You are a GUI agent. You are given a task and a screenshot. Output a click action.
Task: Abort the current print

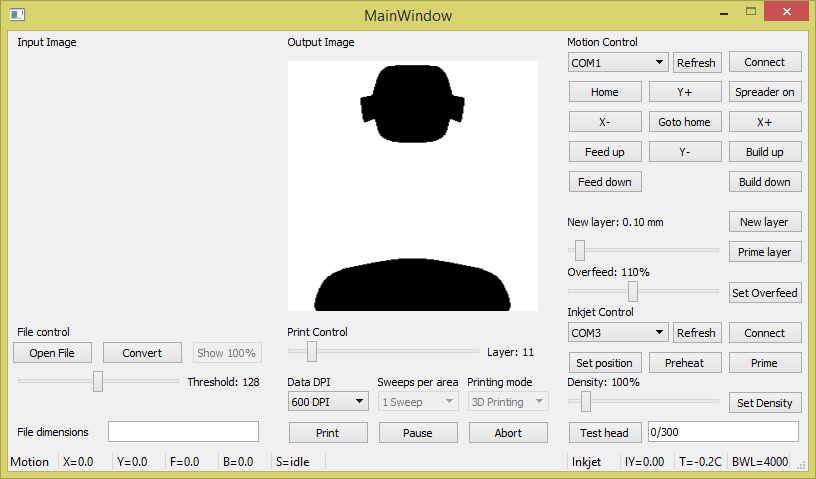coord(508,433)
